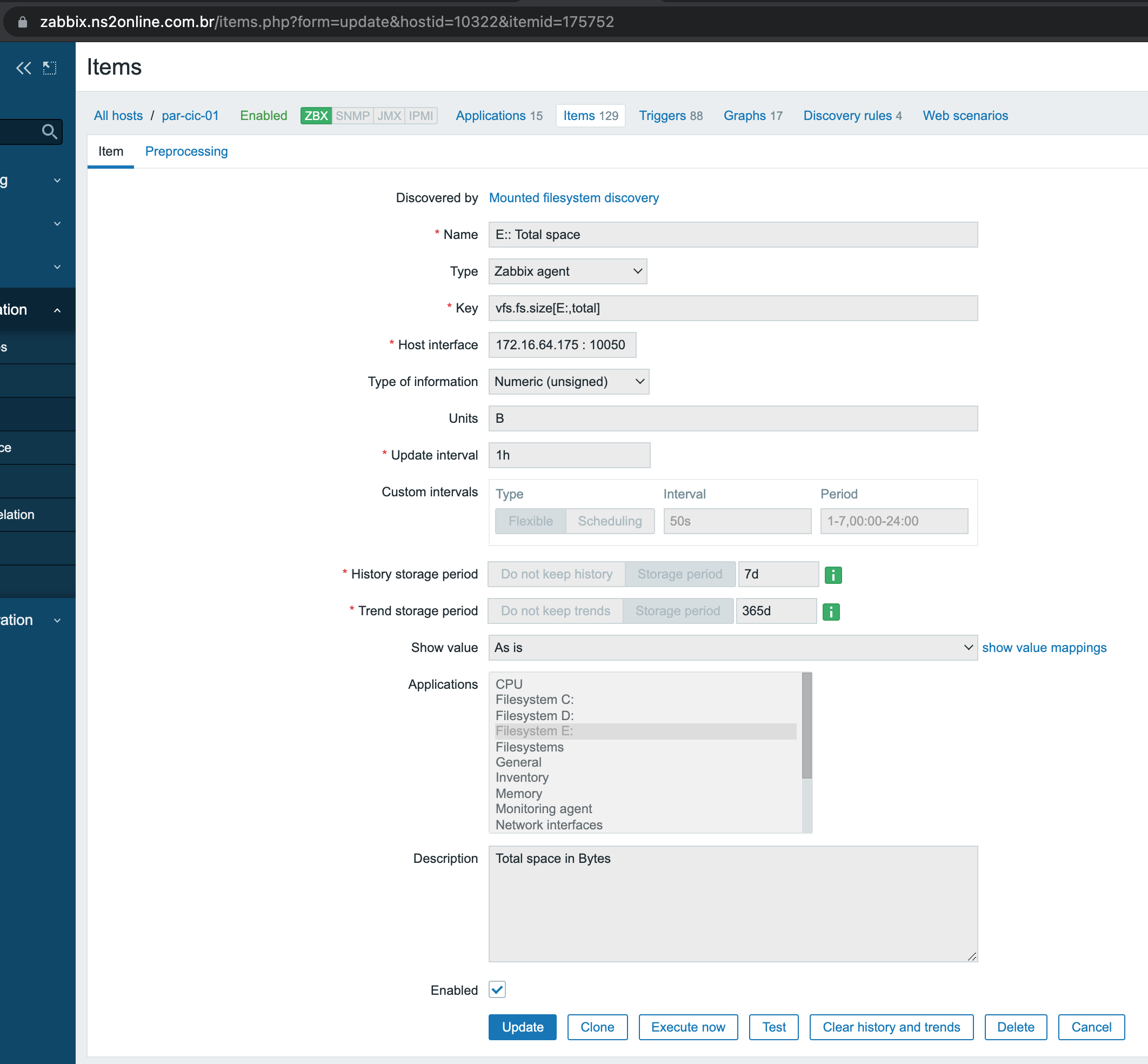Choose Do not keep history option

coord(557,574)
